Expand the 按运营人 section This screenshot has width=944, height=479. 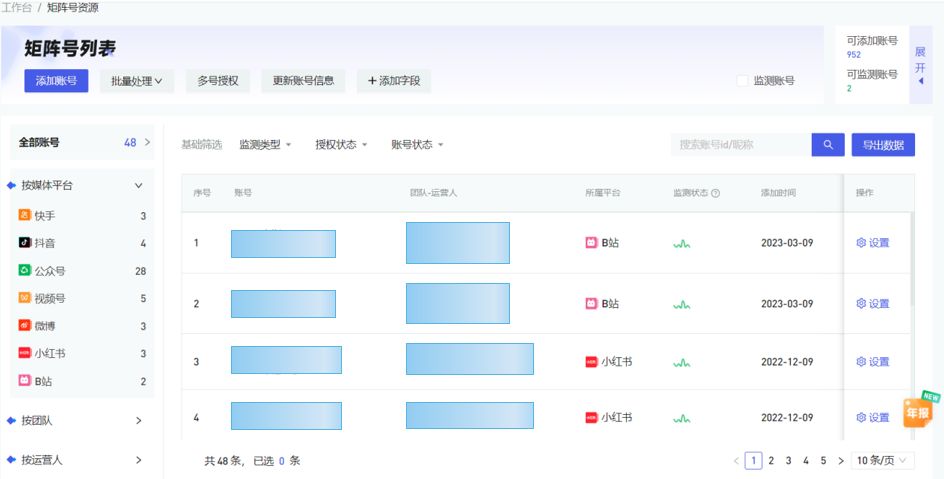pos(138,460)
